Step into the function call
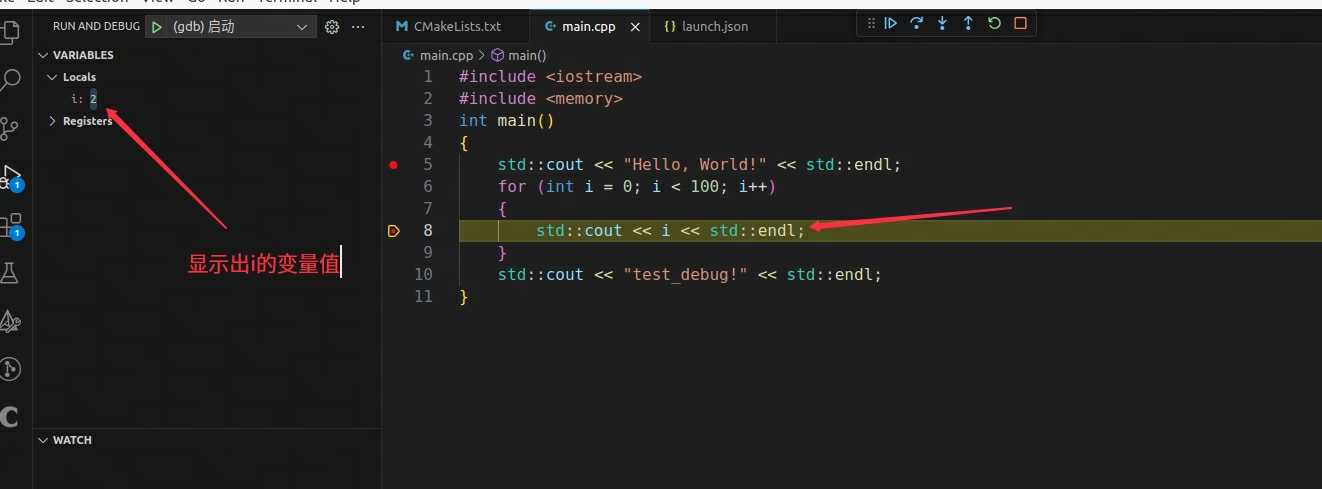Viewport: 1322px width, 489px height. click(x=942, y=23)
